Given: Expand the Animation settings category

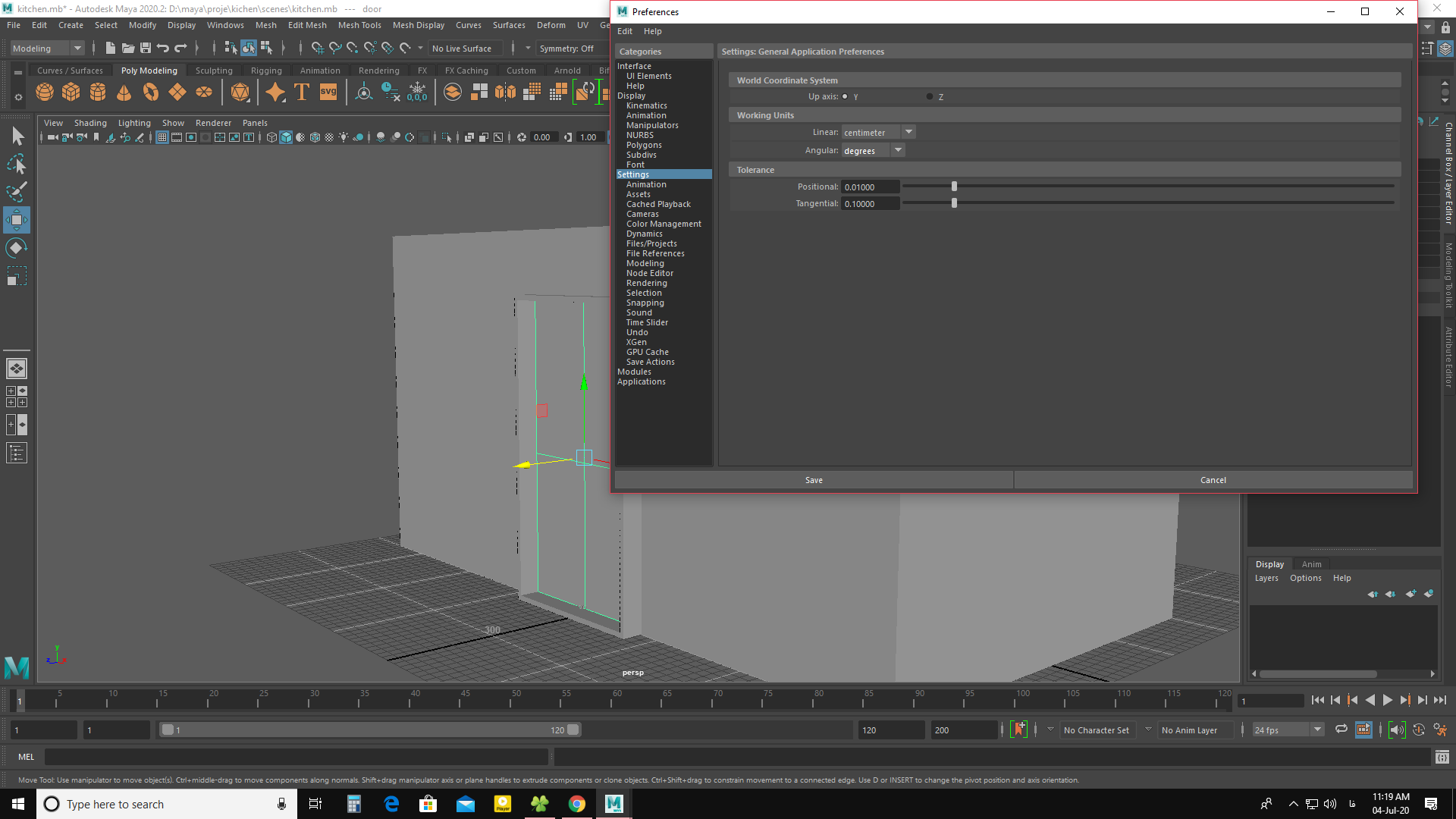Looking at the screenshot, I should 646,184.
